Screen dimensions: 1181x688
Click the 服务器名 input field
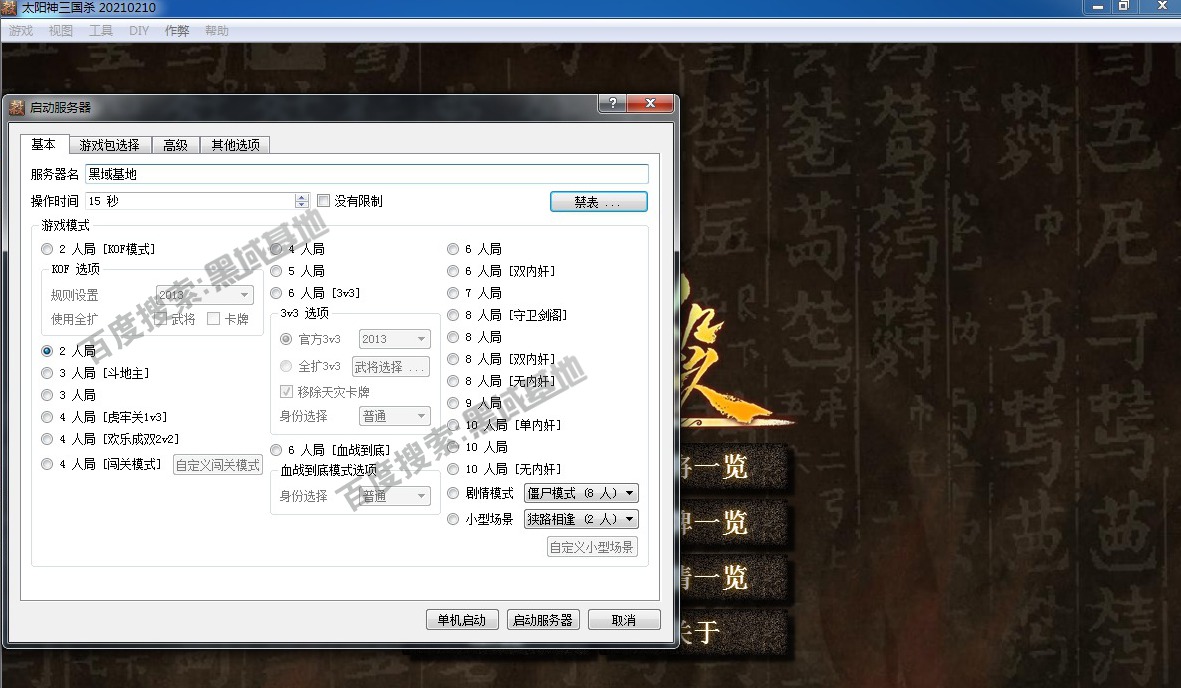(367, 174)
